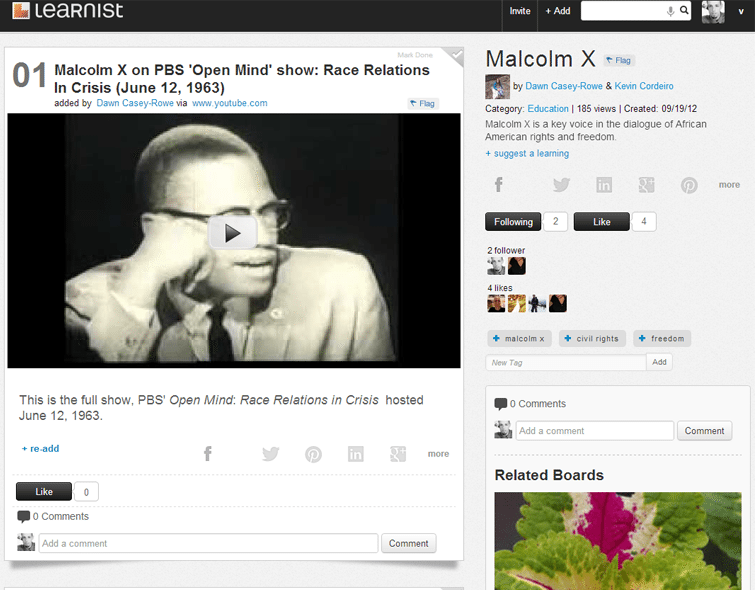Open the user avatar in the top bar
The image size is (755, 590).
(x=713, y=12)
